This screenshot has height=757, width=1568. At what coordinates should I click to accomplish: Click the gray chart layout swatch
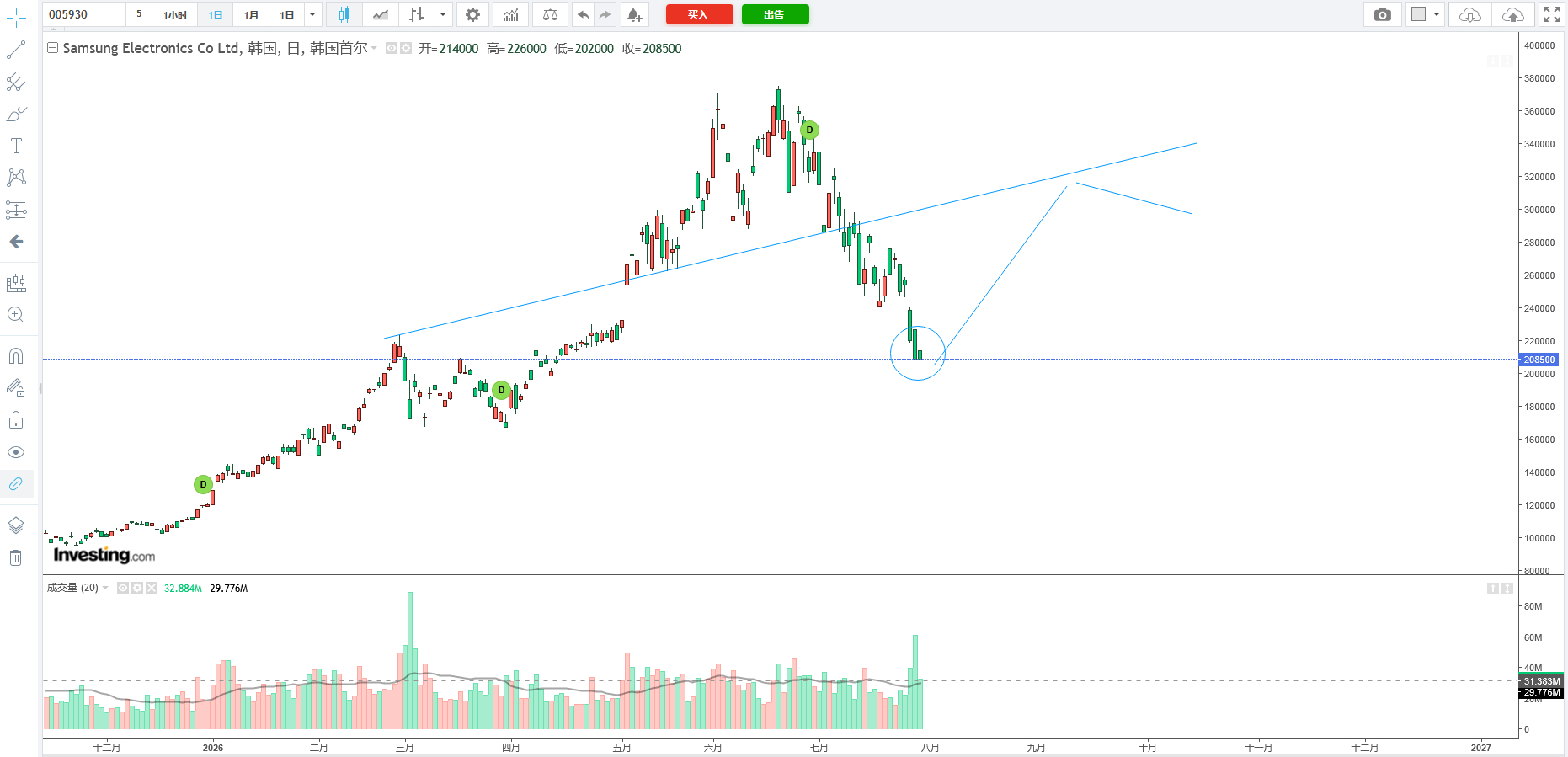[x=1419, y=14]
